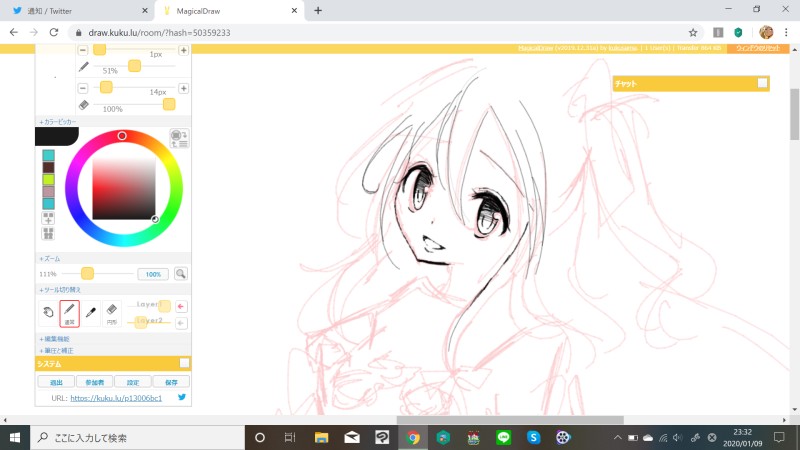Select the yellow-green palette swatch
Image resolution: width=800 pixels, height=450 pixels.
click(x=48, y=180)
